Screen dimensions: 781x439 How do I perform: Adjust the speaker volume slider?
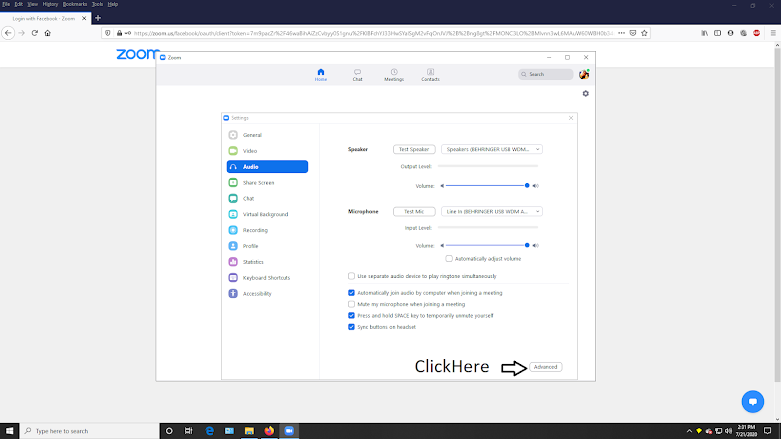click(x=487, y=185)
